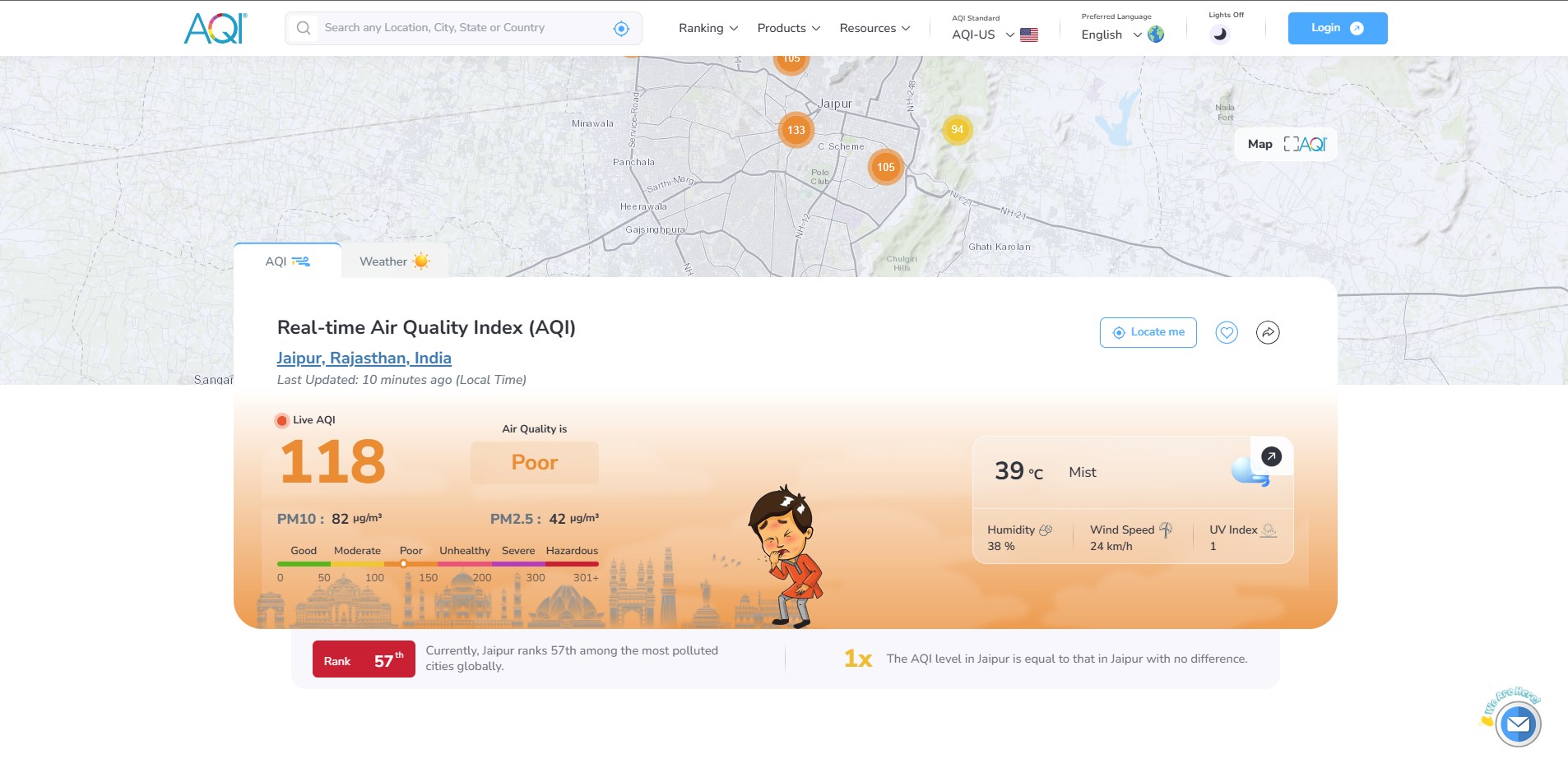Expand the Ranking dropdown menu
The image size is (1568, 777).
[x=707, y=28]
